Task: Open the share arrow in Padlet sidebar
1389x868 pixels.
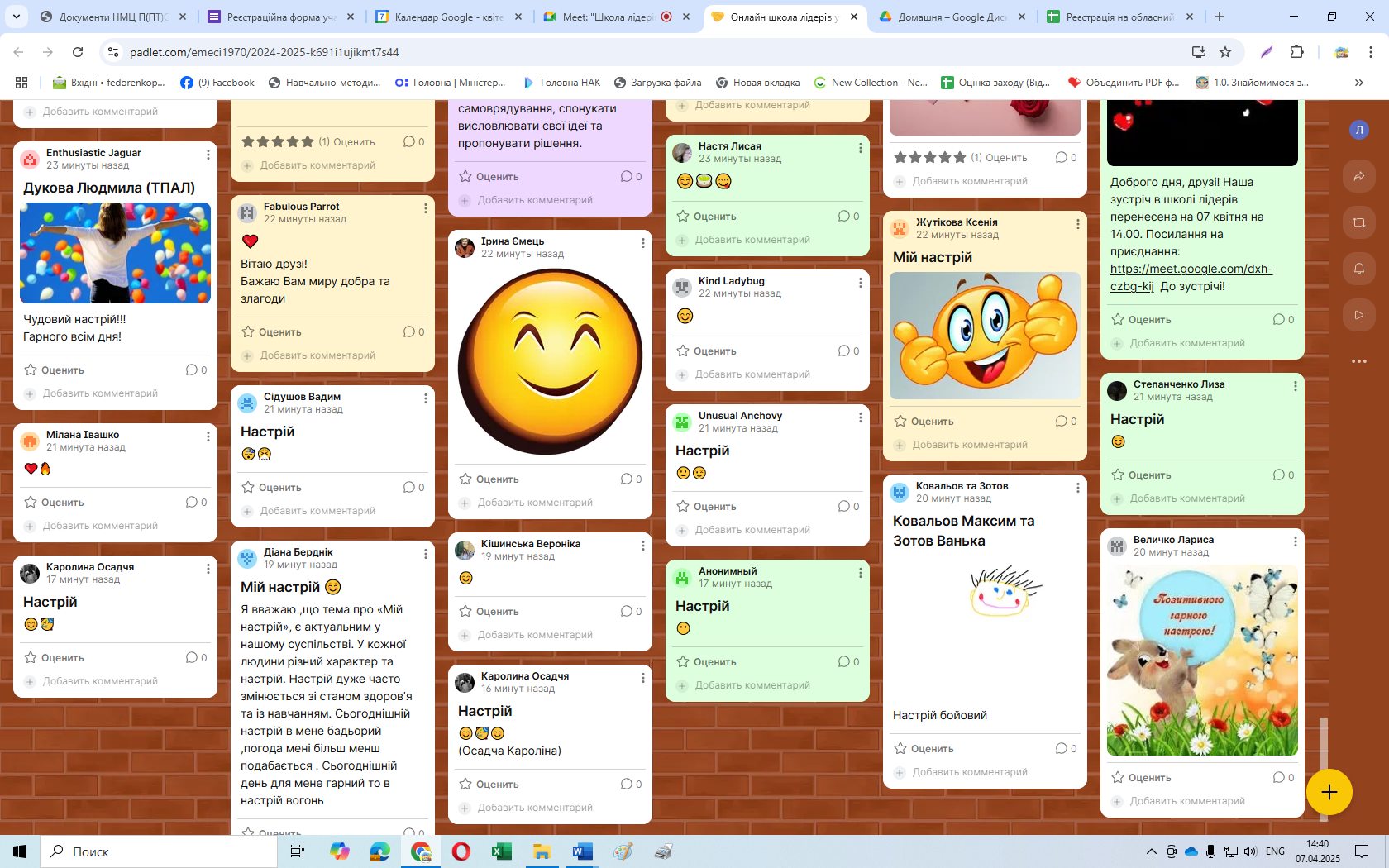Action: click(x=1358, y=176)
